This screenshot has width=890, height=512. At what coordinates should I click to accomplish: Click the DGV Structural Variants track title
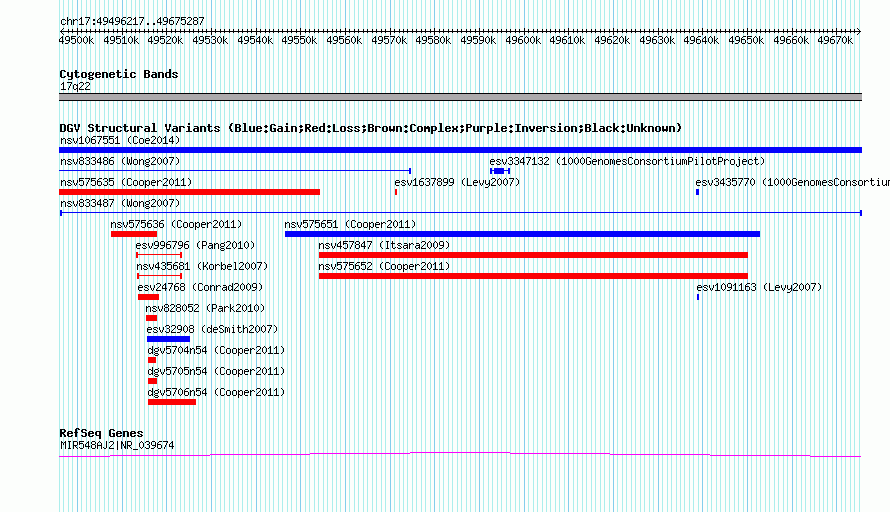coord(370,128)
